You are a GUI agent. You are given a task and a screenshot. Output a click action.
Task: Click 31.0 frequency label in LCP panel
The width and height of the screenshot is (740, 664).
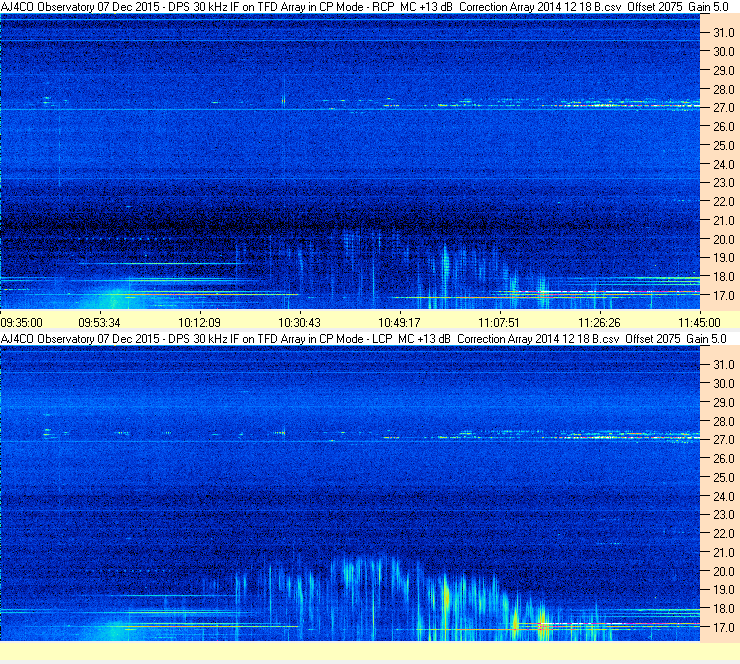click(x=723, y=365)
